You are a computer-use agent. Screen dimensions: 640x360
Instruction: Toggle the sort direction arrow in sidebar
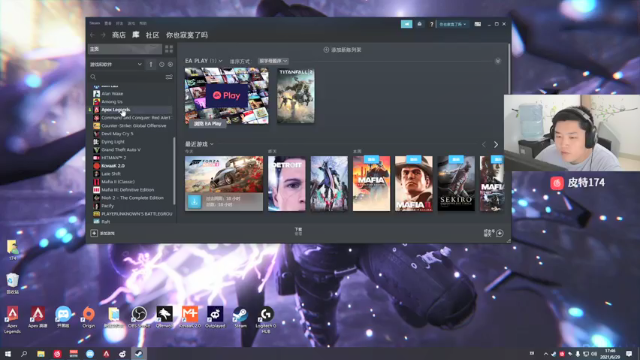(151, 64)
